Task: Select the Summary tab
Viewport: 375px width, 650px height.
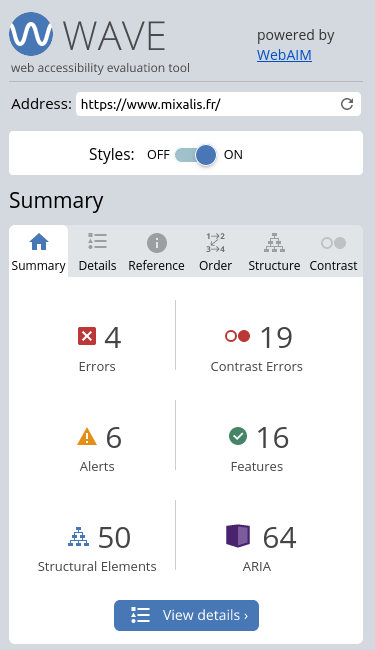Action: point(39,251)
